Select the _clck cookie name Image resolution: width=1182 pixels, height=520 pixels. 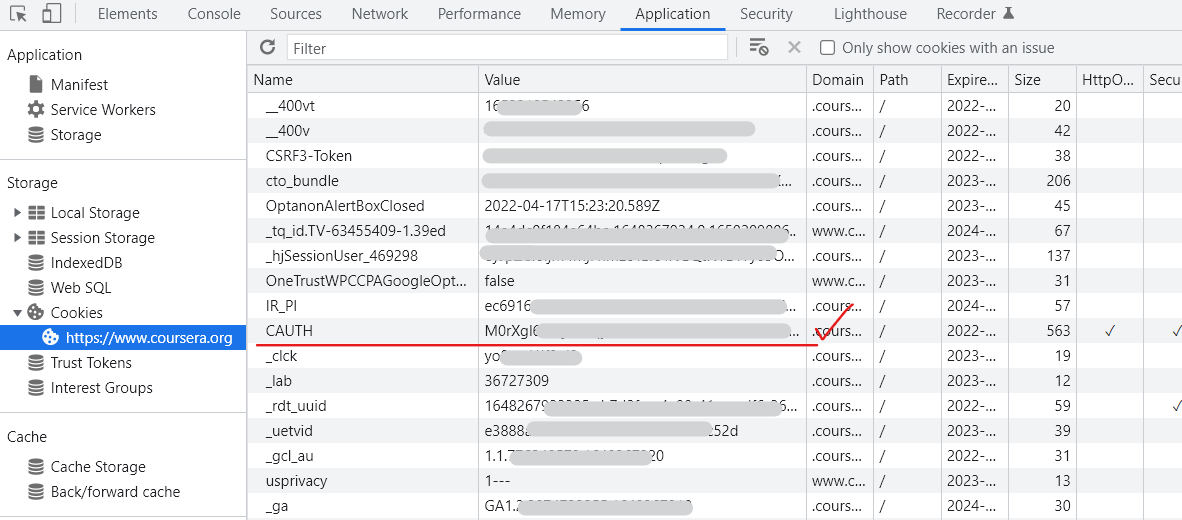point(281,356)
